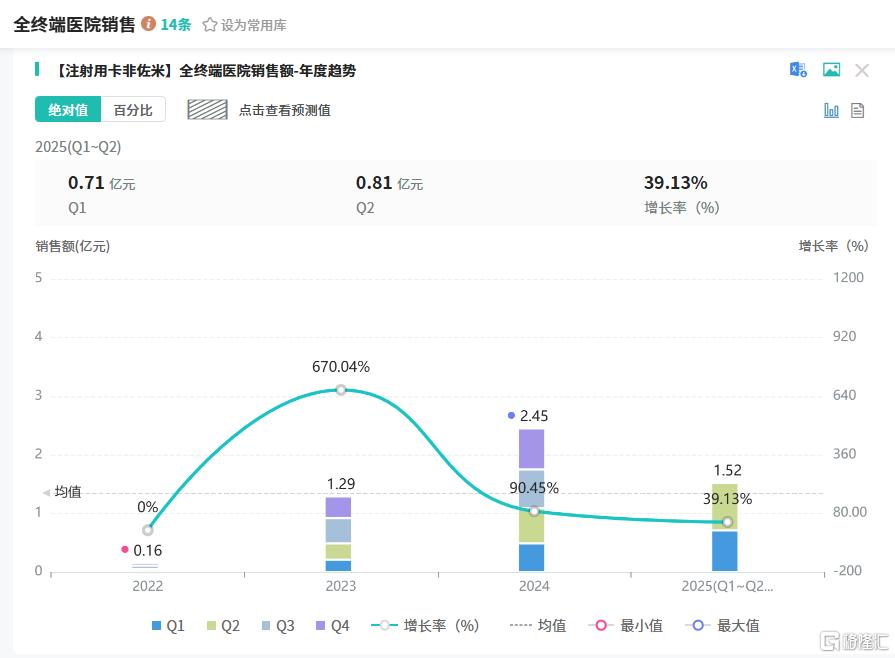Click the orange info icon beside title
Viewport: 895px width, 658px height.
pos(148,23)
